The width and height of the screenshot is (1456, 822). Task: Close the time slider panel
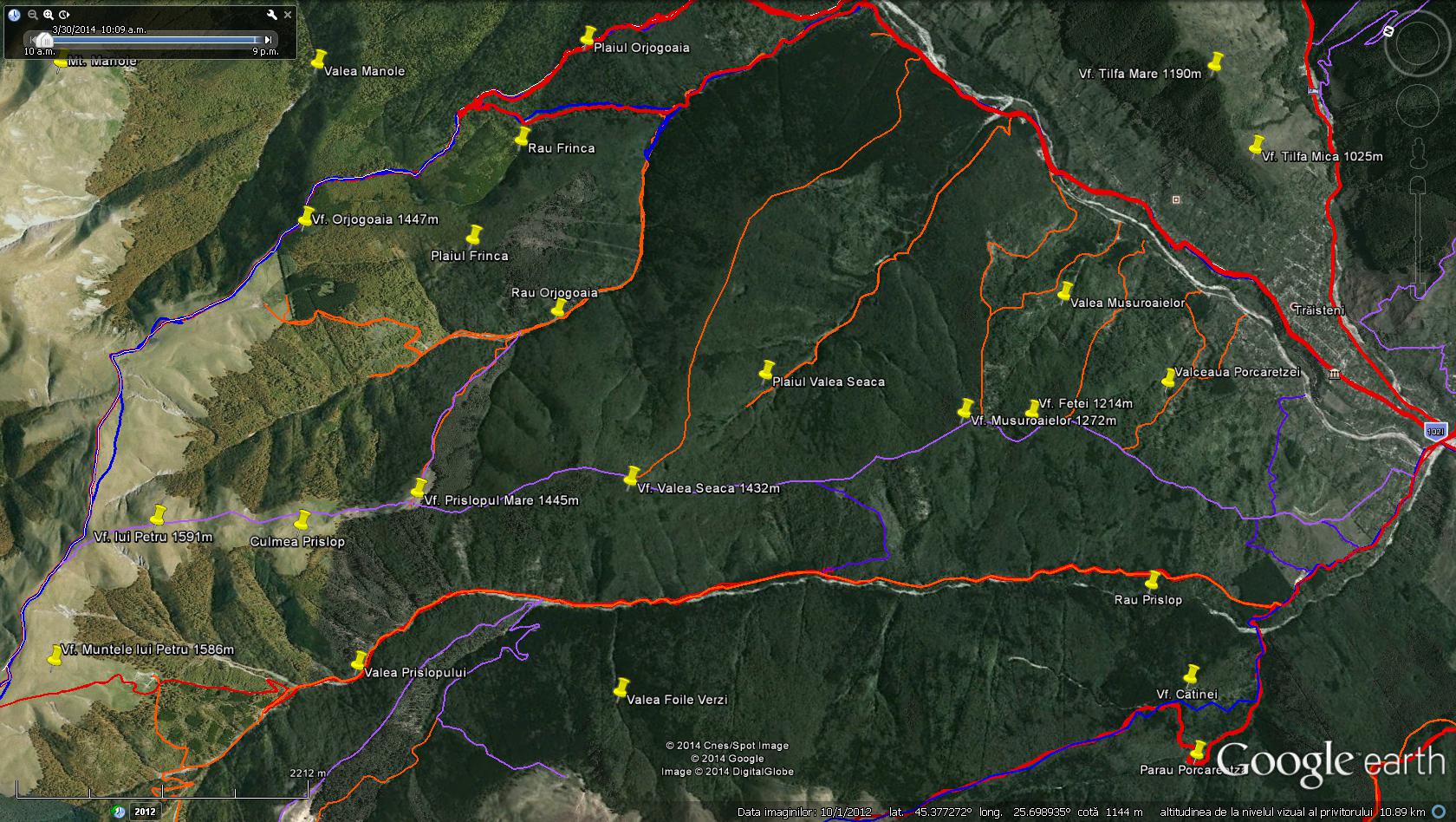coord(288,15)
